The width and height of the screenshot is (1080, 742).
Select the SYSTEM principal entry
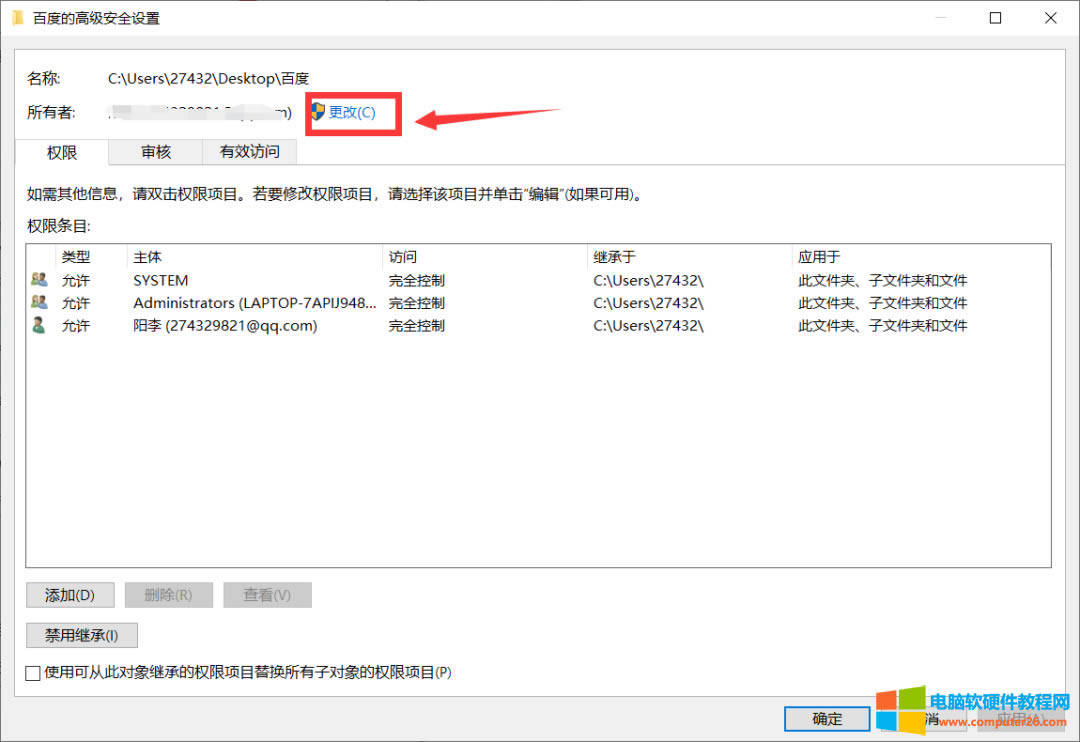click(x=160, y=280)
